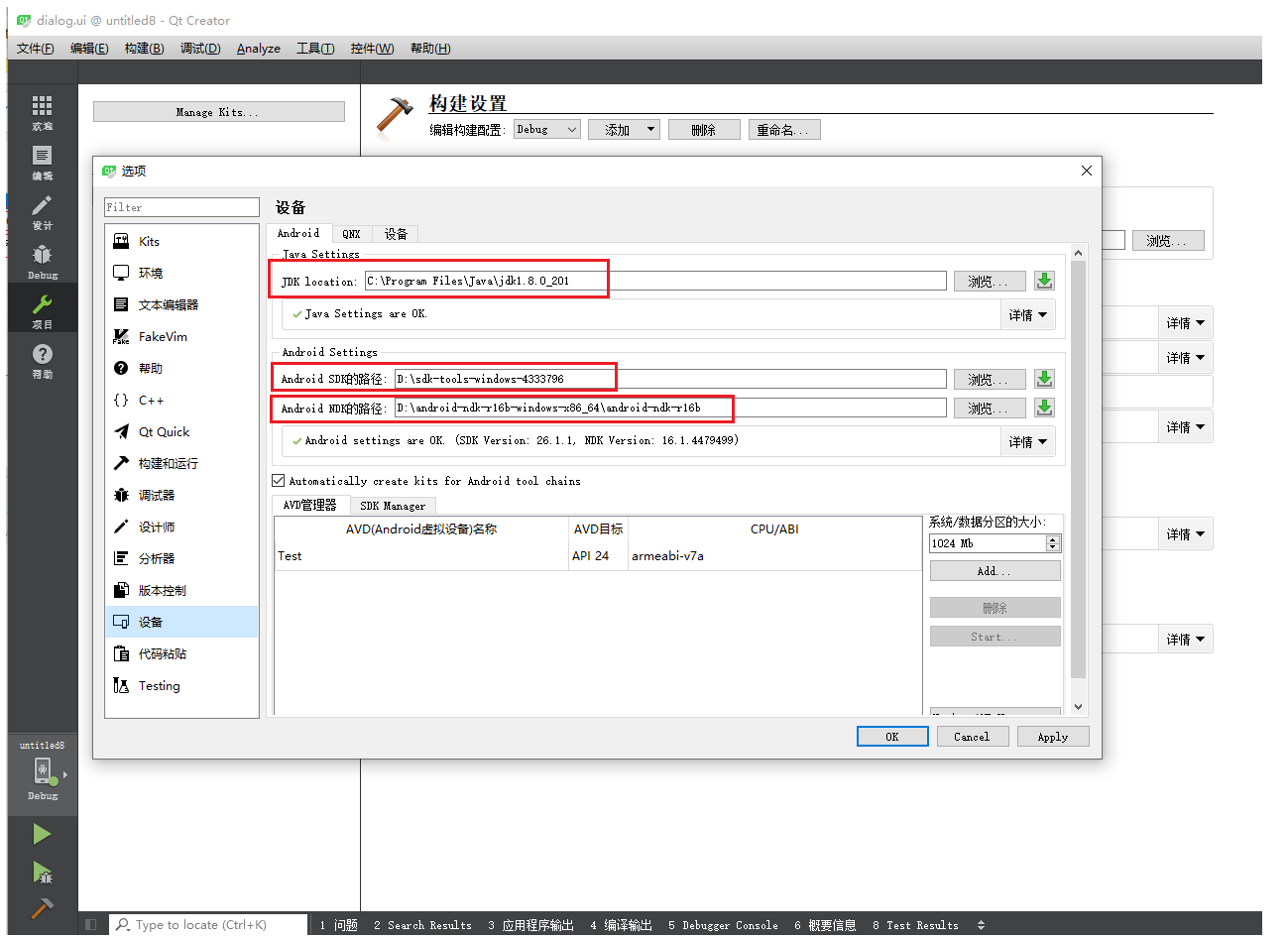The image size is (1288, 939).
Task: Open 设计 (Design) mode
Action: 41,211
